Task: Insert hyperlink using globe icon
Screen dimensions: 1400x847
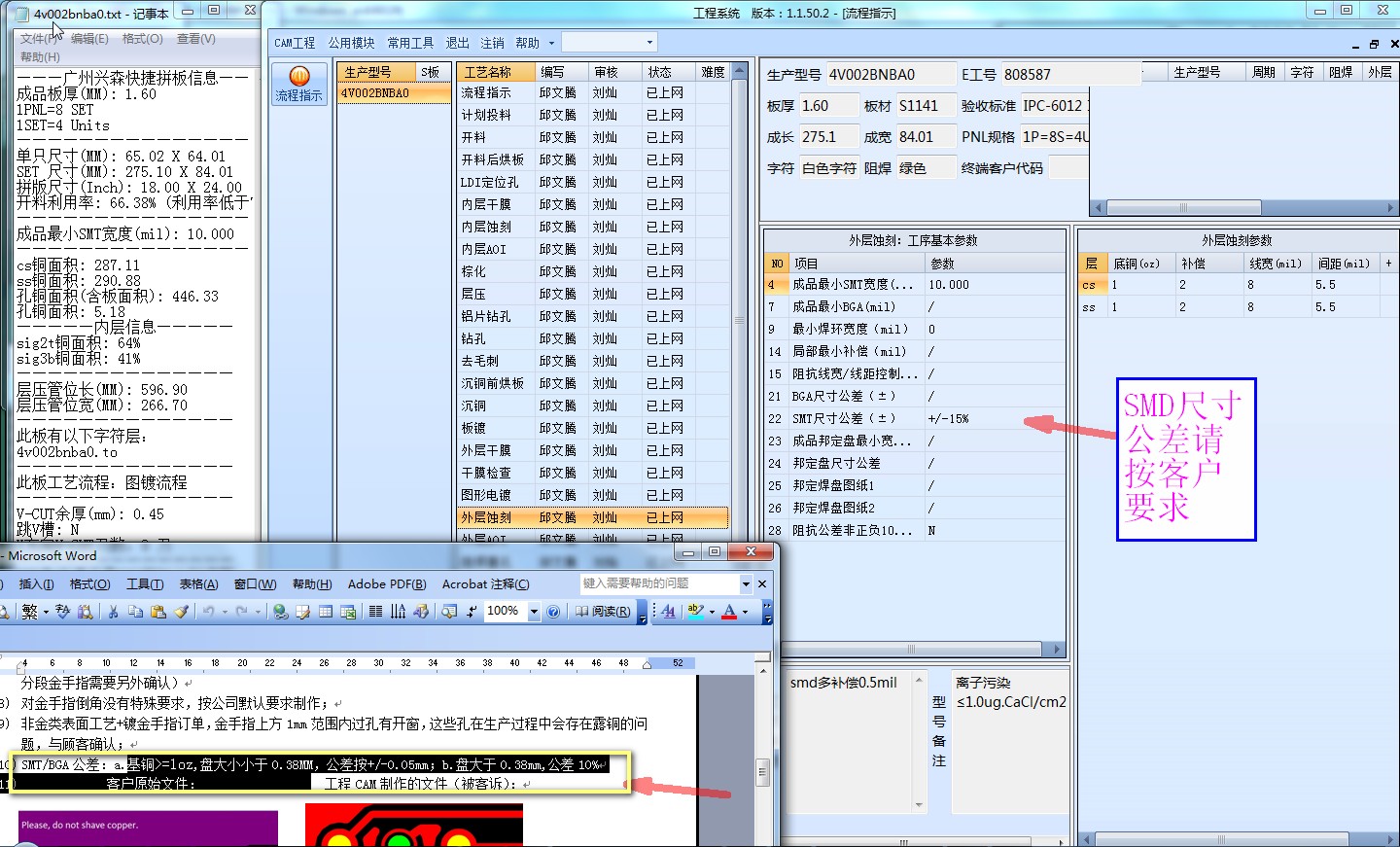Action: 280,612
